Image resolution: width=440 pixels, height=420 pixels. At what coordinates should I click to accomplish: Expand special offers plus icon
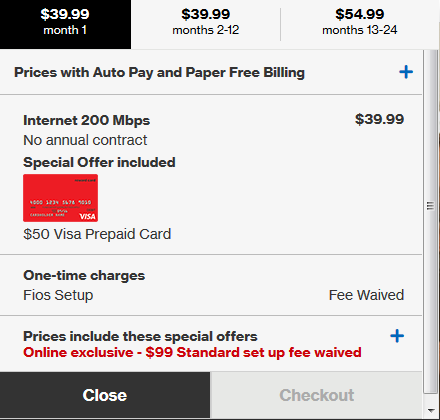tap(397, 336)
